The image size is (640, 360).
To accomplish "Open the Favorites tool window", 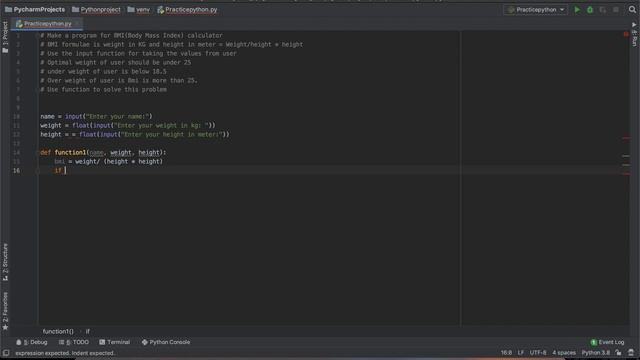I will click(x=5, y=311).
